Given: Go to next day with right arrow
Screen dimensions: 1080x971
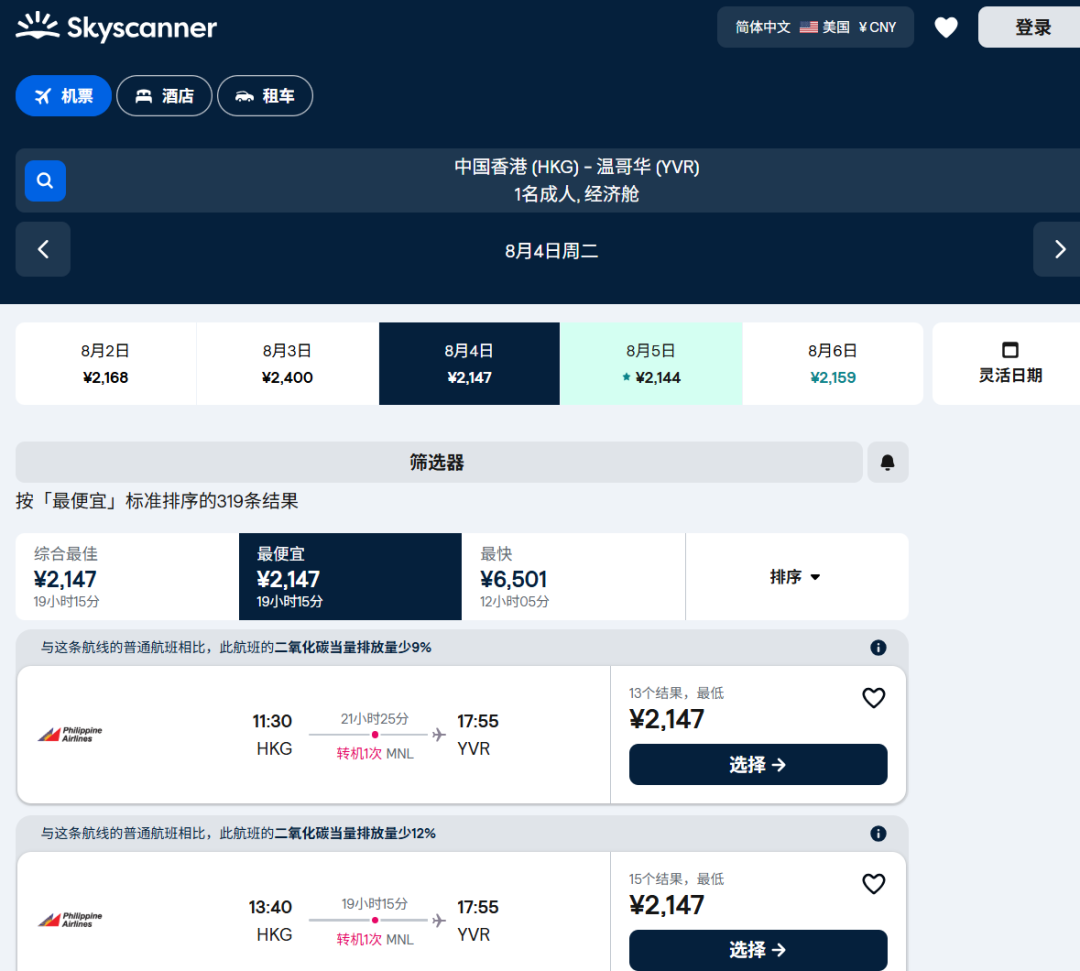Looking at the screenshot, I should pyautogui.click(x=1059, y=250).
